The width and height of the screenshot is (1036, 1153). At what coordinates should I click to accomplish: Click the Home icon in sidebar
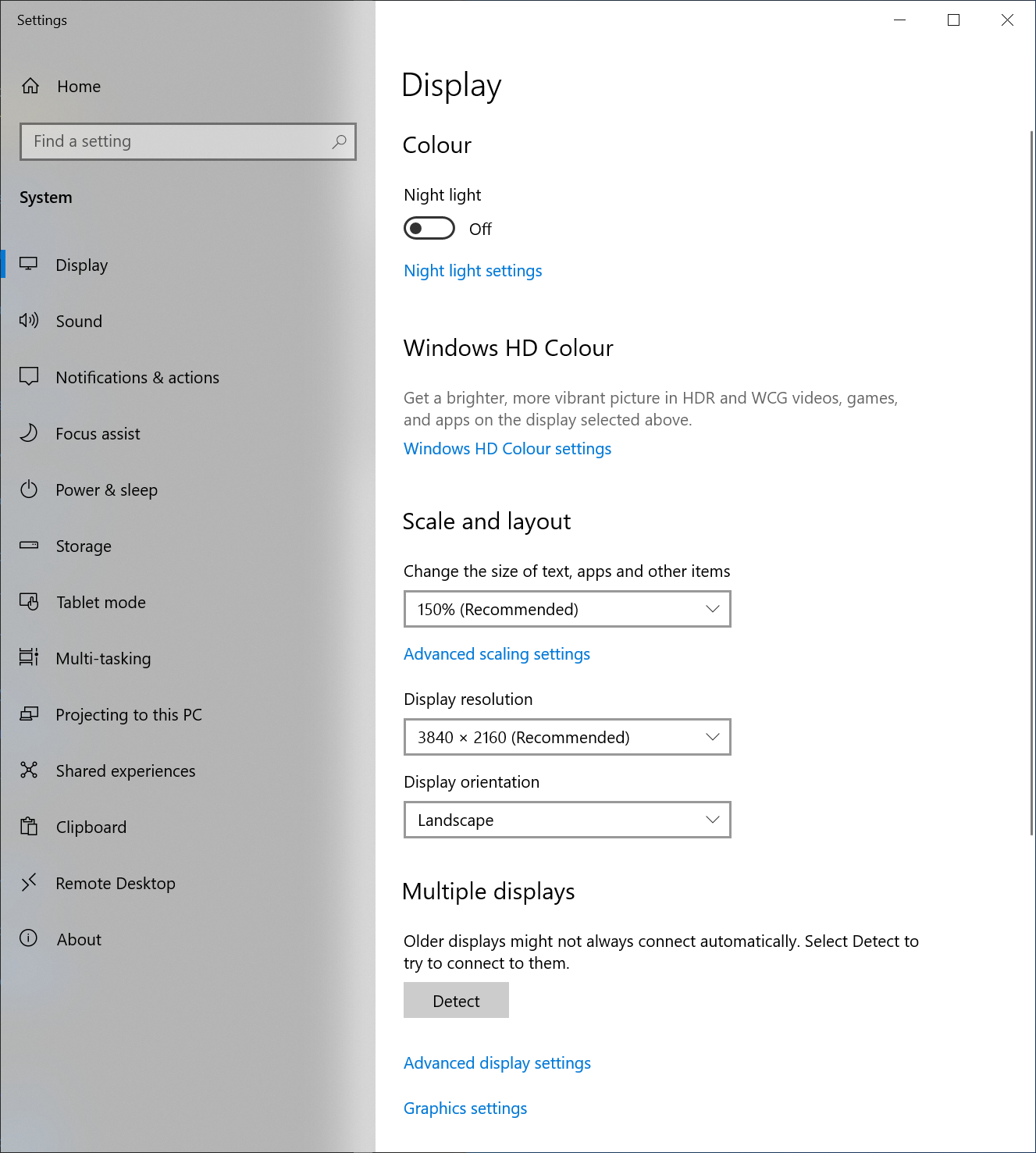[30, 86]
